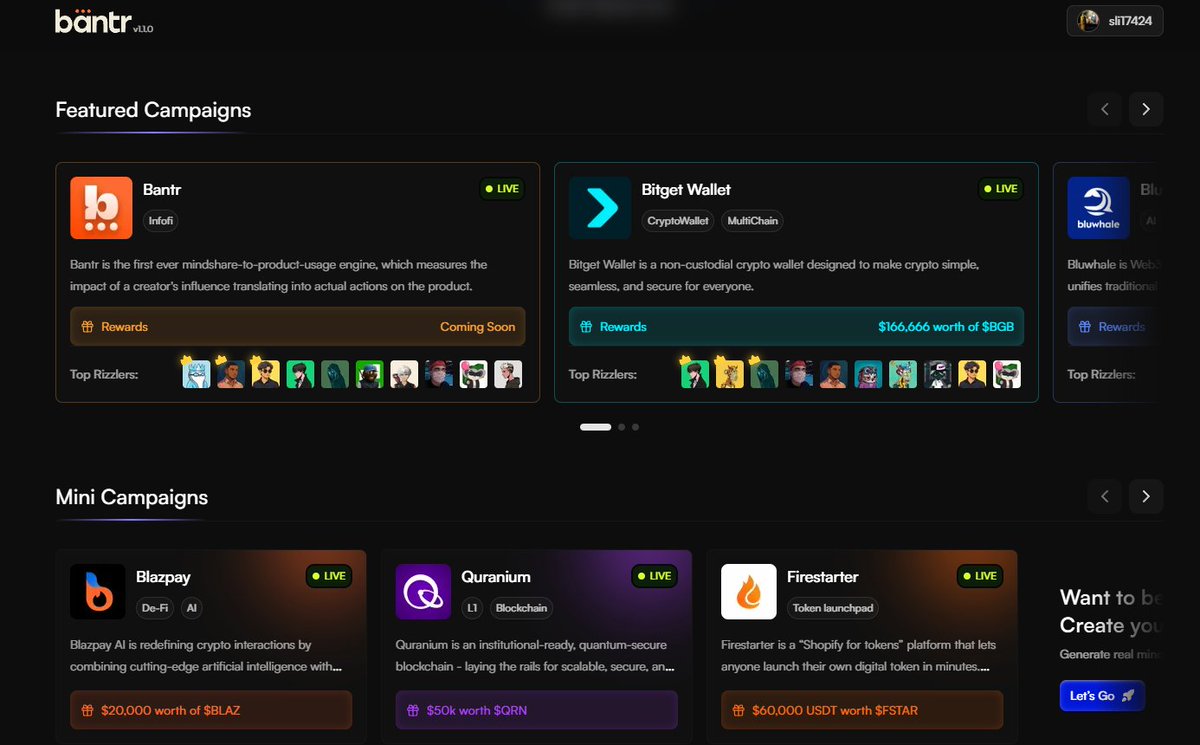1200x745 pixels.
Task: Click first crowned Bitget top rizzler avatar
Action: click(695, 373)
